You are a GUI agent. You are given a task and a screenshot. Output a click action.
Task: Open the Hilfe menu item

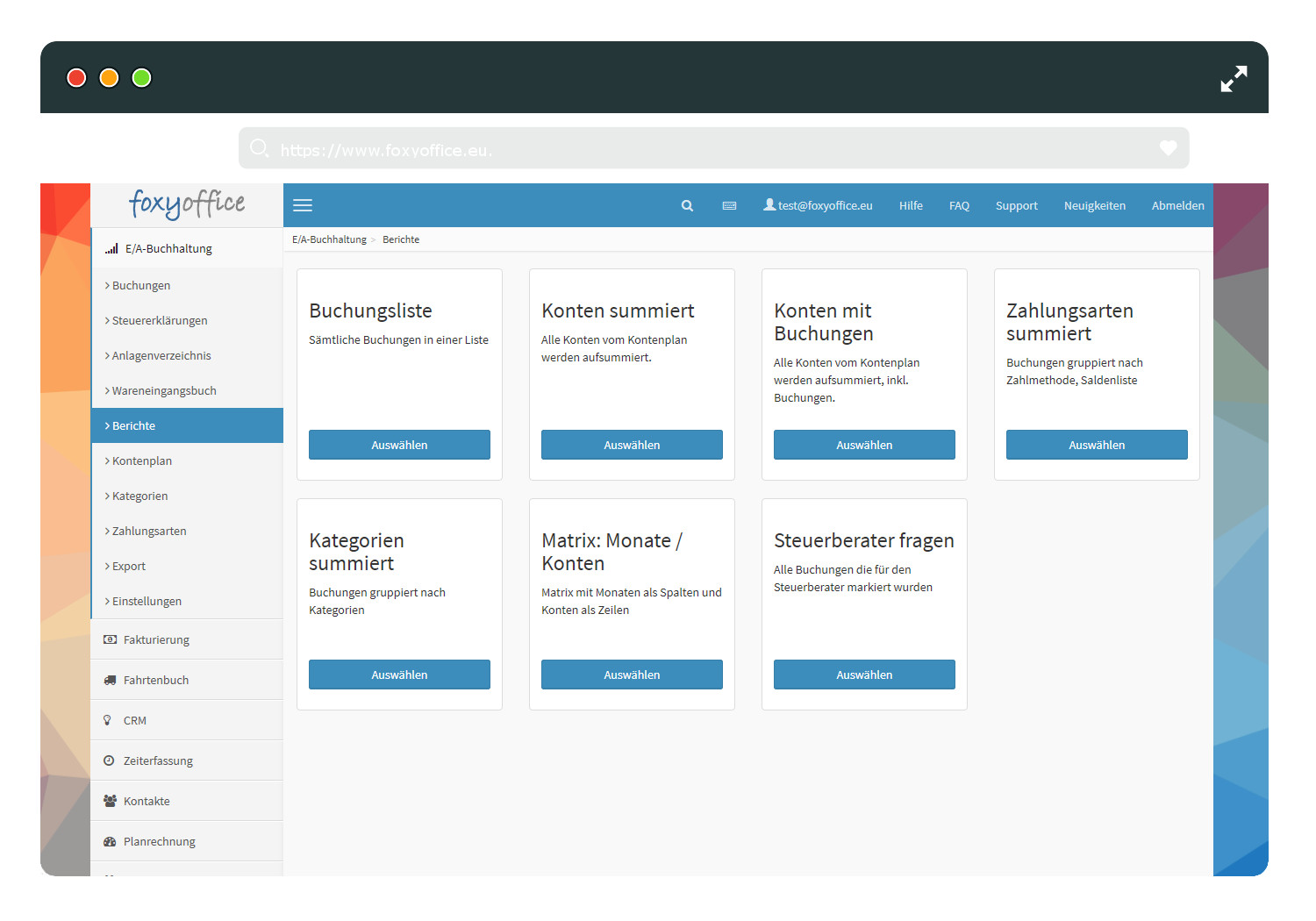[x=910, y=205]
